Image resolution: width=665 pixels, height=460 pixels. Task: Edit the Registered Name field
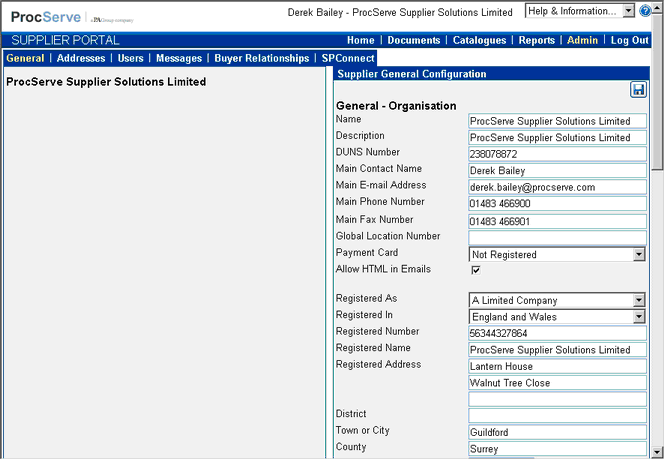click(x=557, y=350)
